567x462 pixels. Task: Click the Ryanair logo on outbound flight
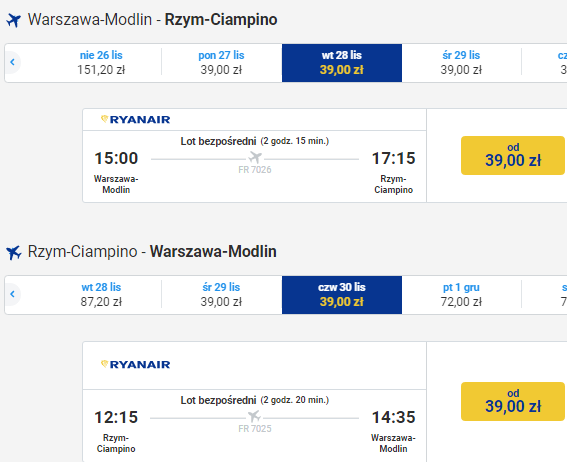135,119
